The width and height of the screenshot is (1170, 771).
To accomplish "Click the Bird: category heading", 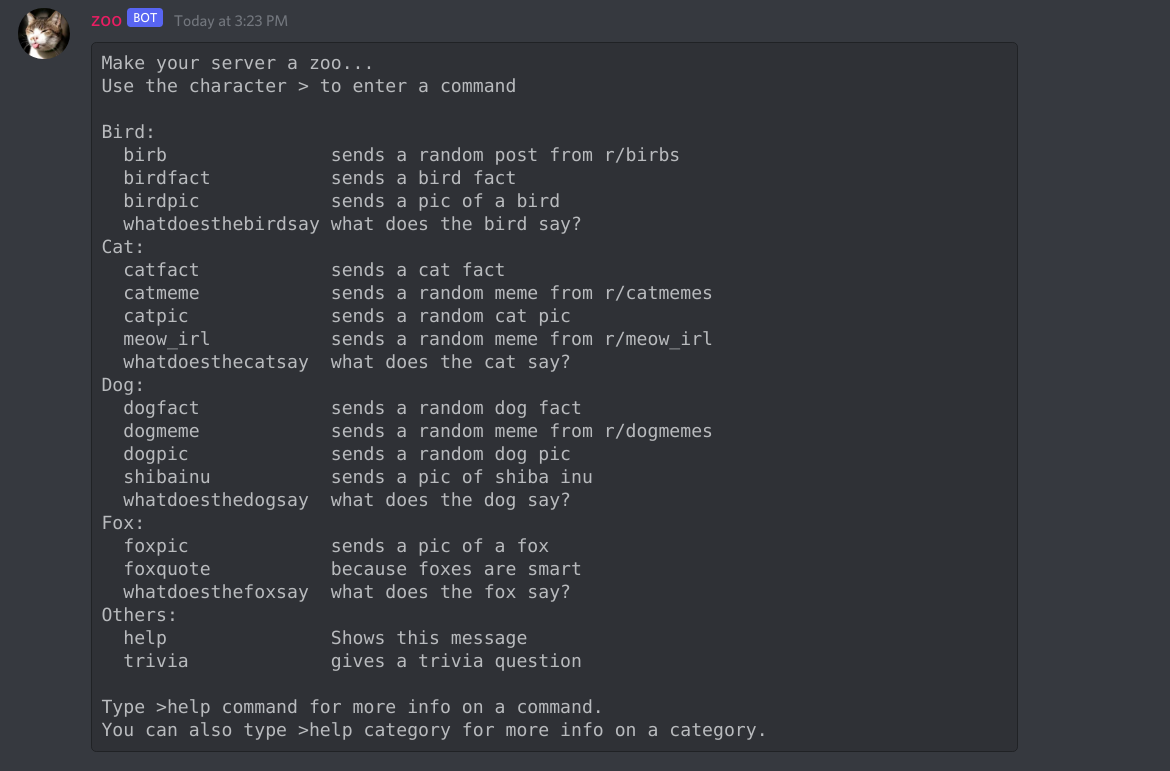I will click(128, 132).
